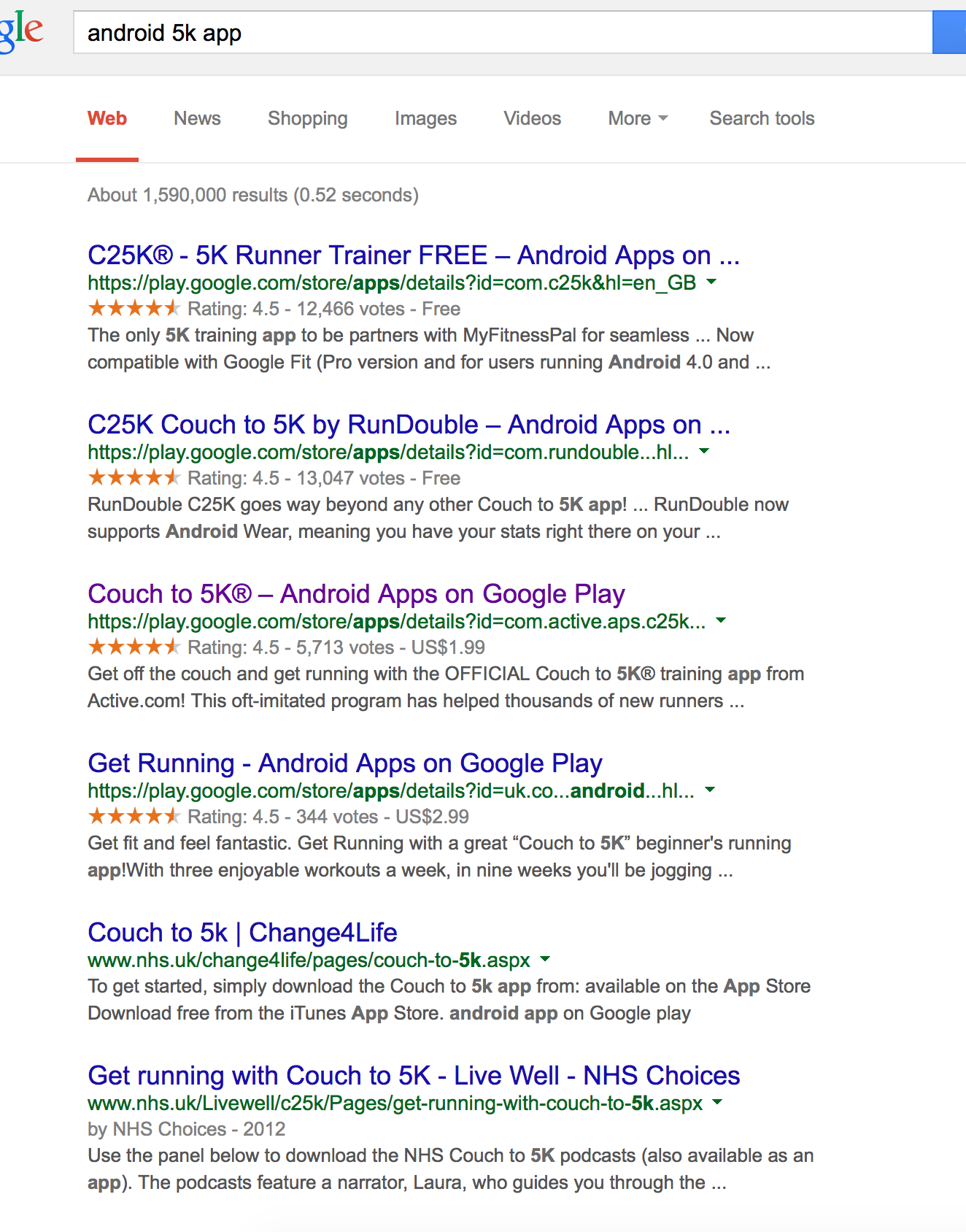Click the star rating with 13,047 votes

(x=134, y=477)
